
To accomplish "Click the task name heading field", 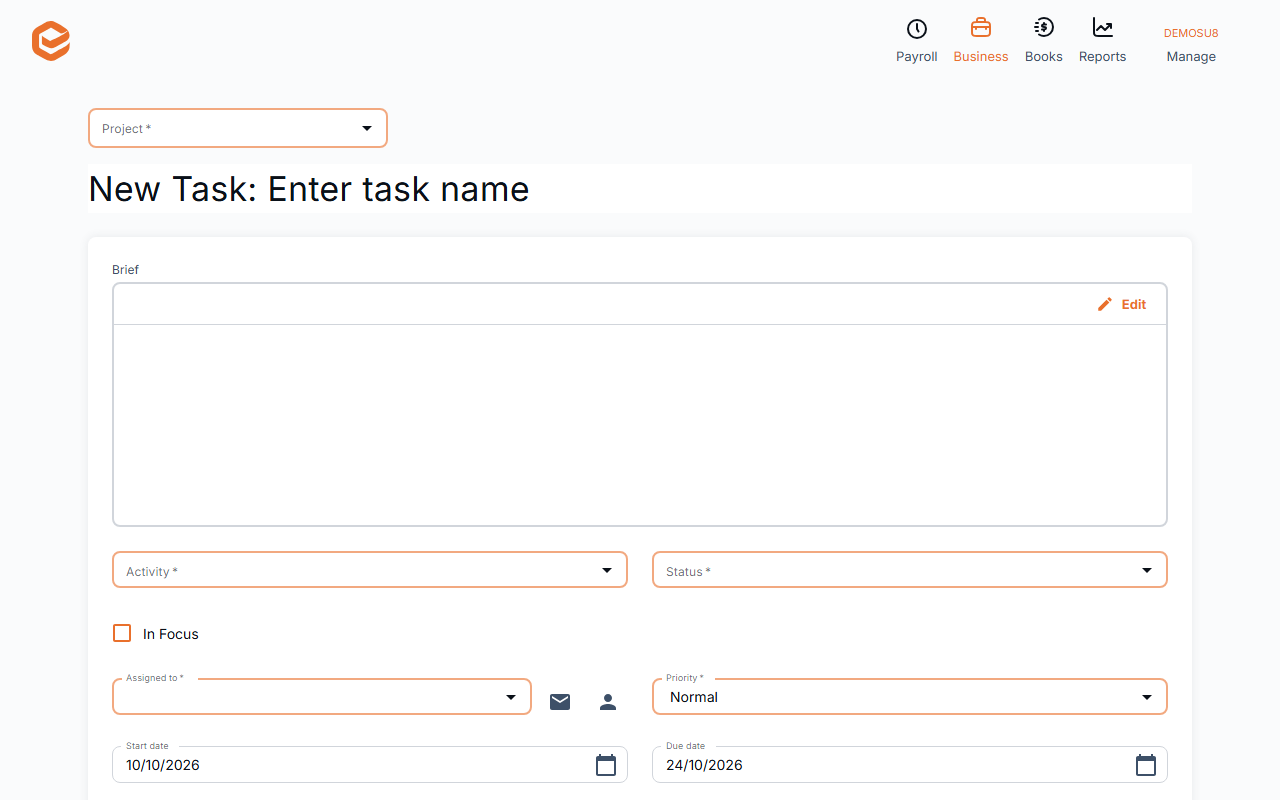I will [640, 189].
